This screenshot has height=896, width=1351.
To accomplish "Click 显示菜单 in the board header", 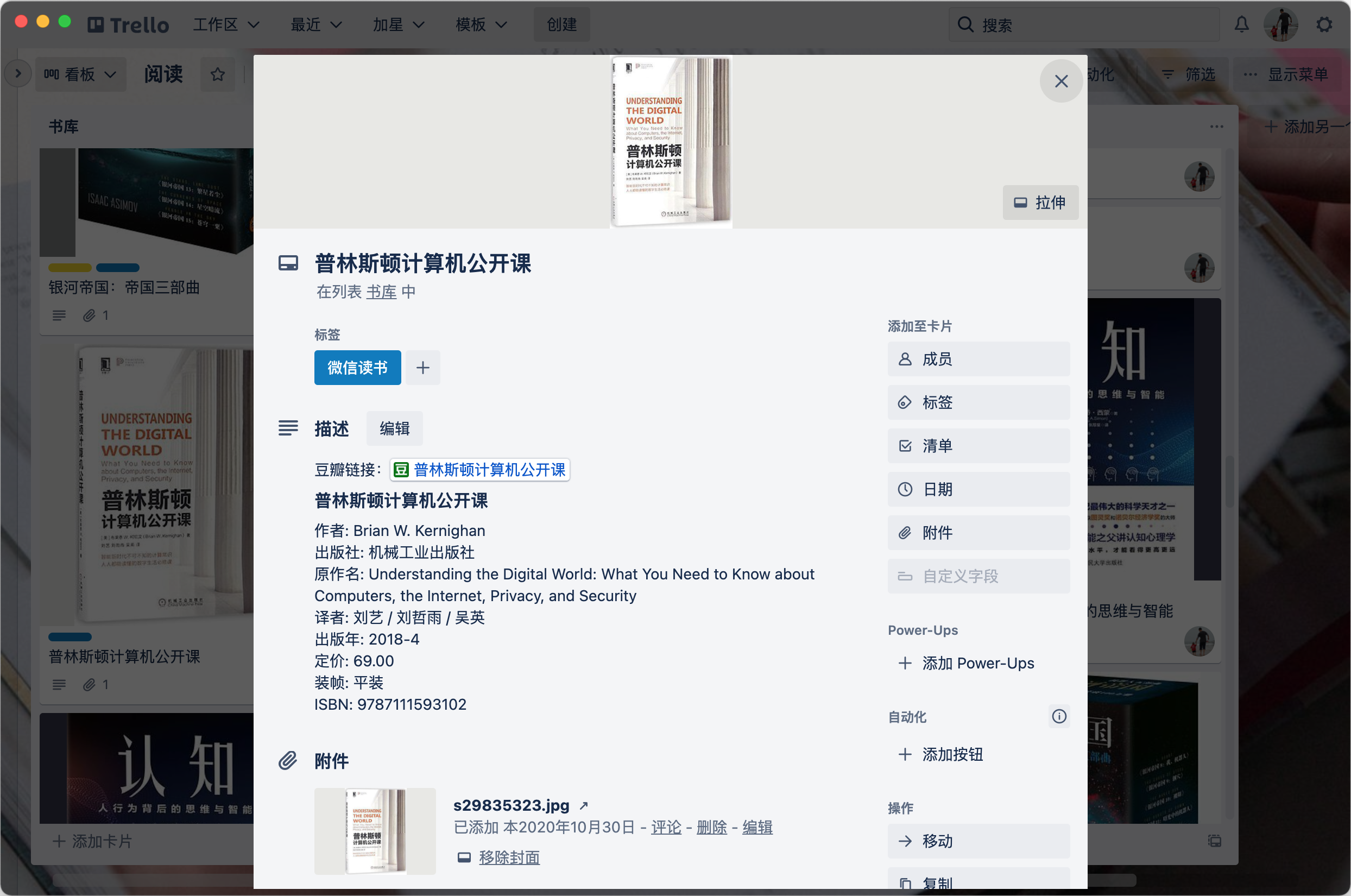I will 1287,74.
